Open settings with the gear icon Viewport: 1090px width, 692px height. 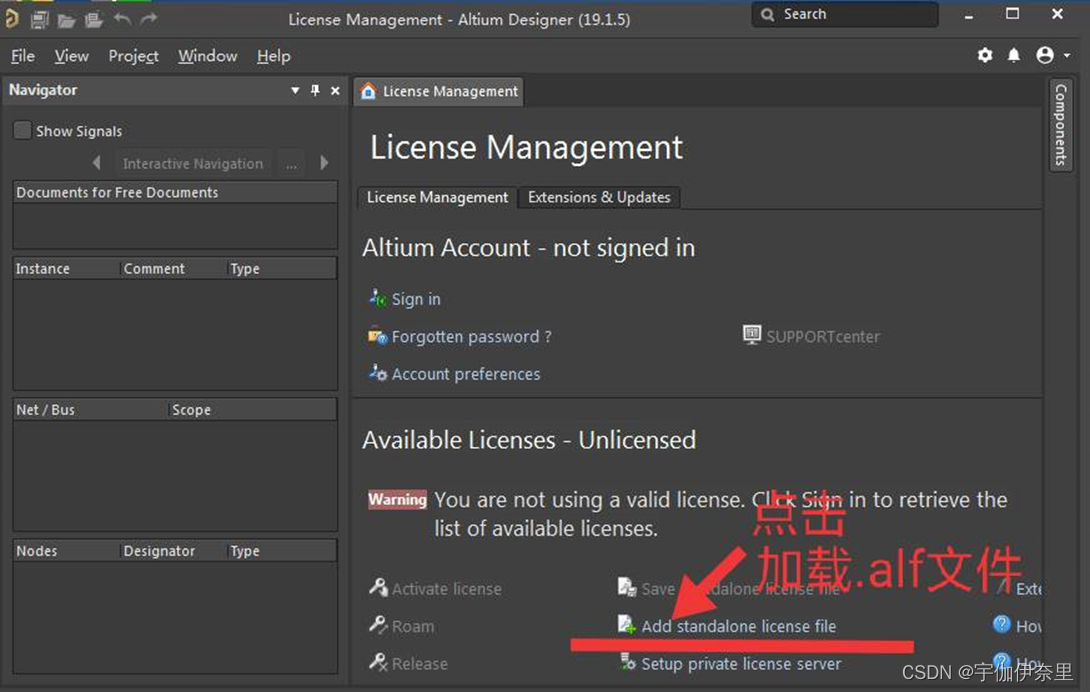point(984,55)
